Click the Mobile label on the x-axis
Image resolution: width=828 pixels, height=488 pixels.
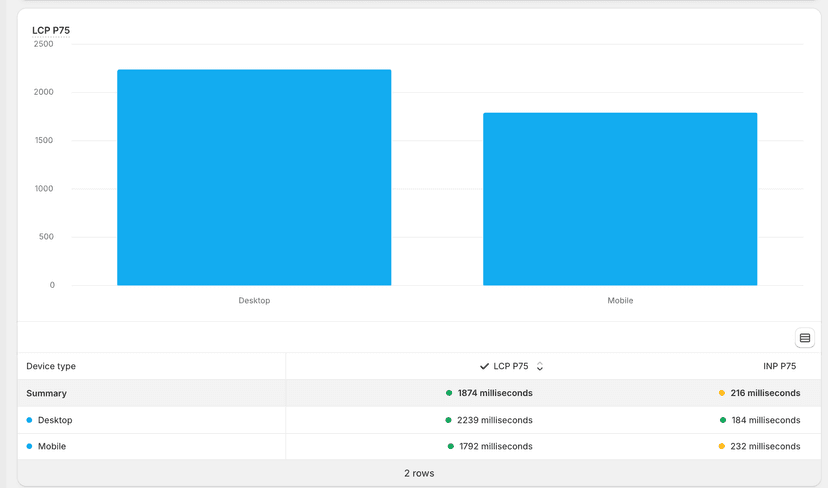620,301
